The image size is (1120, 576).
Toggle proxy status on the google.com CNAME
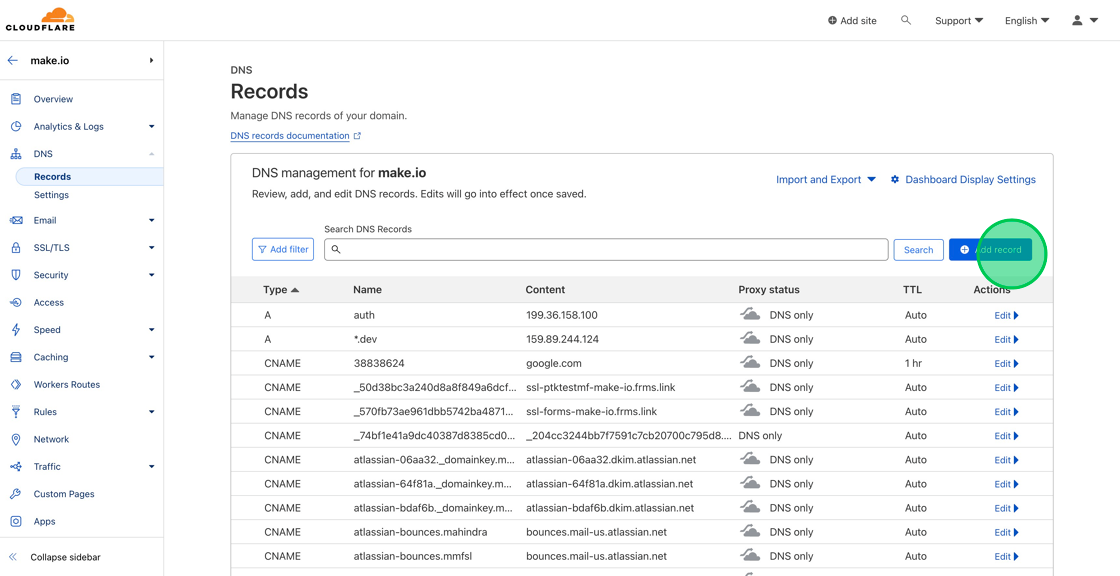coord(751,363)
